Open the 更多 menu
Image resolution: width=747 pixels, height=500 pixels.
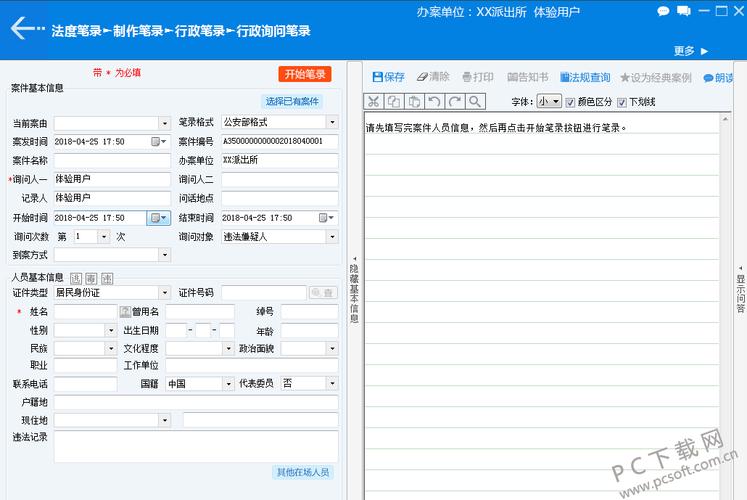(x=691, y=51)
